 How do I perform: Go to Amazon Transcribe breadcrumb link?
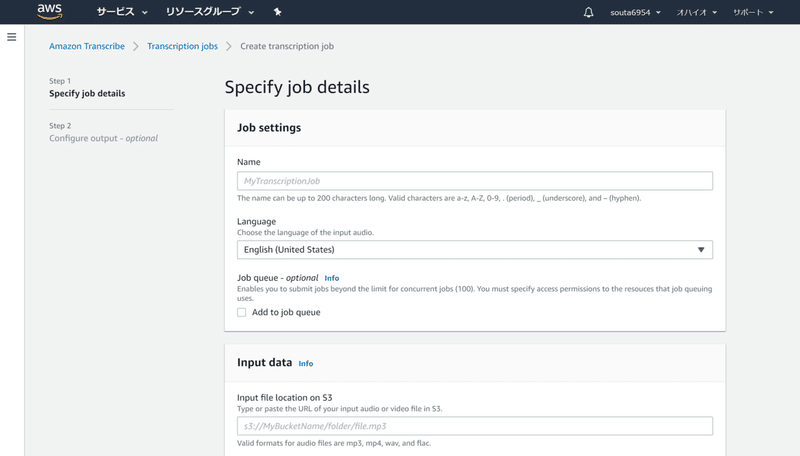pyautogui.click(x=87, y=46)
